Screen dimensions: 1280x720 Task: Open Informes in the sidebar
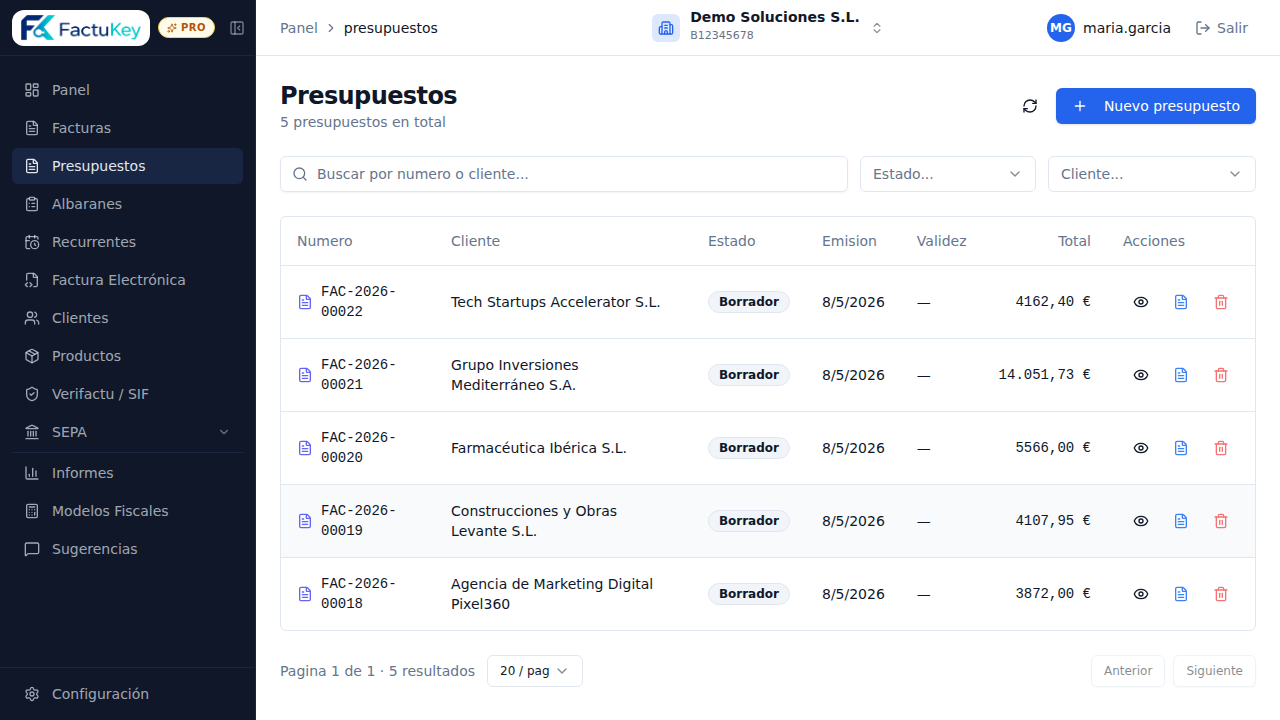pyautogui.click(x=127, y=473)
